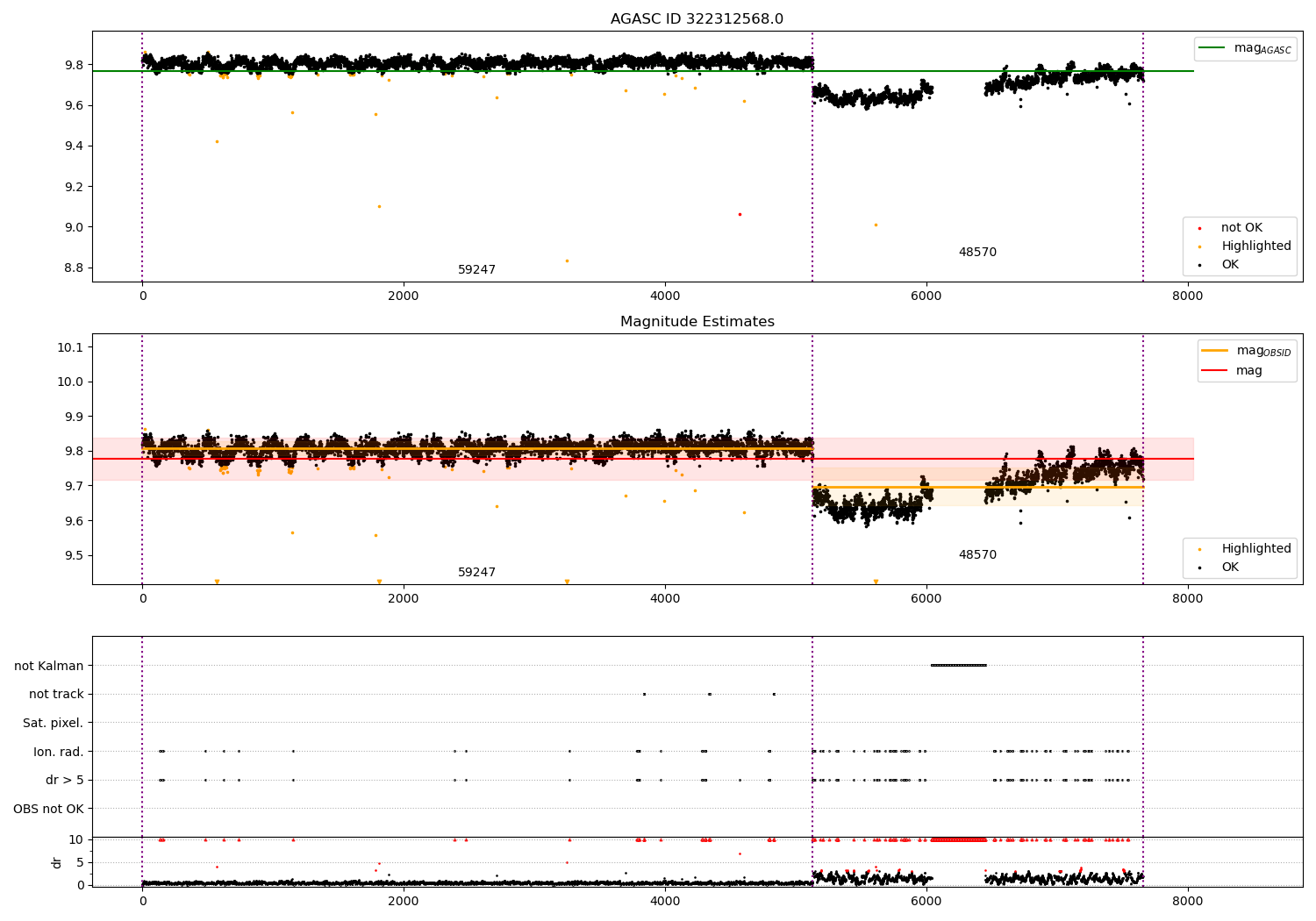Screen dimensions: 1316x921
Task: Click the '48570' obsid label in the top plot
Action: pos(977,253)
